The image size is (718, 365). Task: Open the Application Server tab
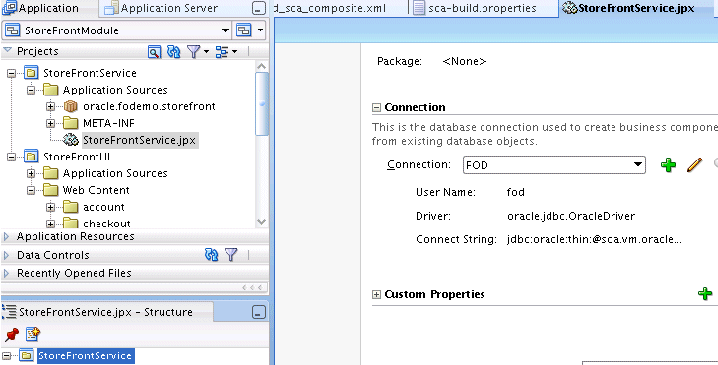tap(161, 8)
